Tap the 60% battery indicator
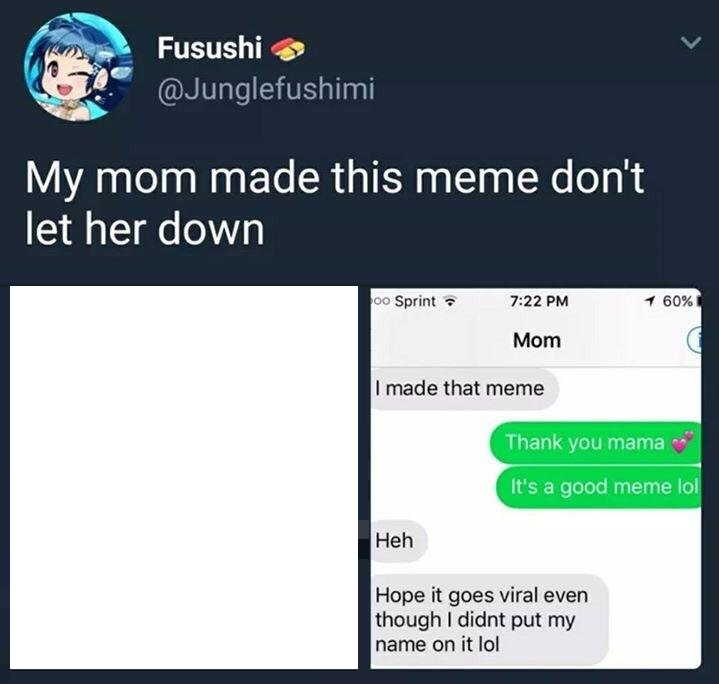 678,301
